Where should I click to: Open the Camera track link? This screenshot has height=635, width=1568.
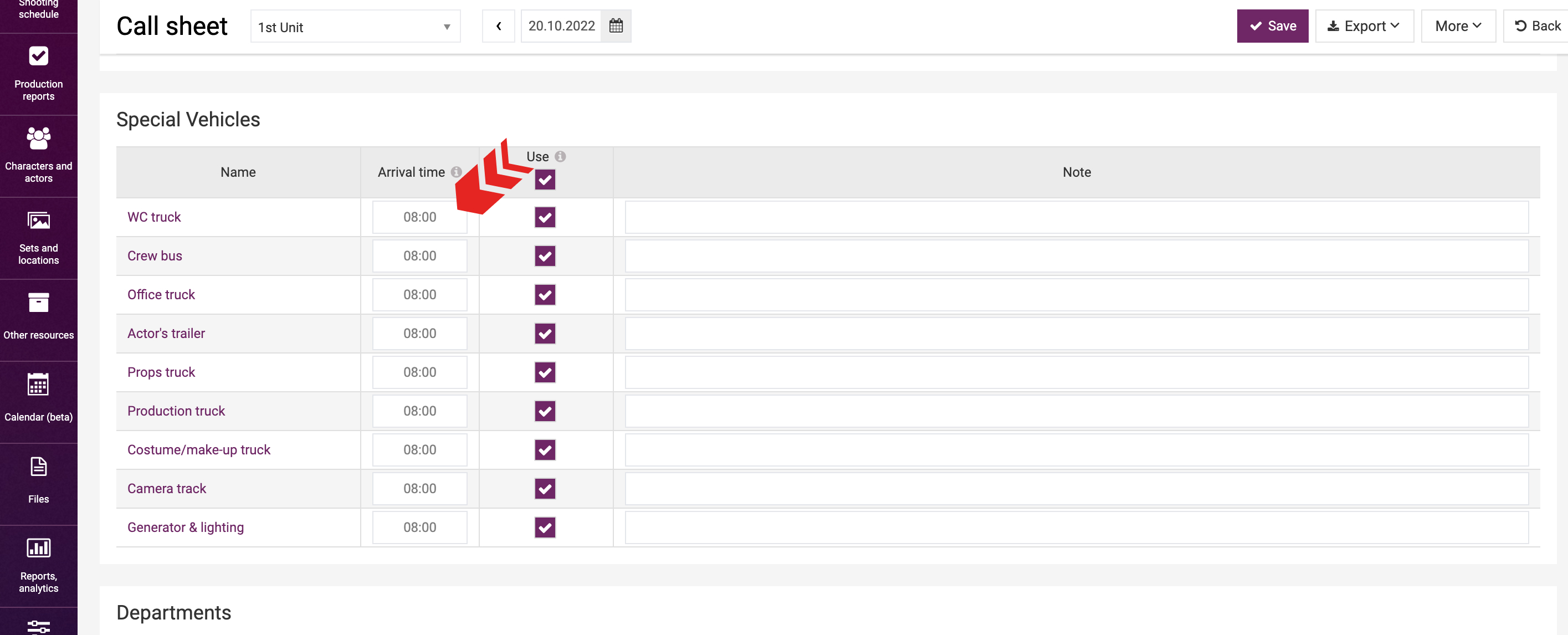tap(167, 488)
